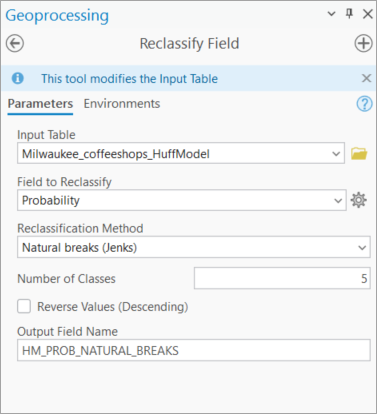The width and height of the screenshot is (377, 414).
Task: Expand the Reclassification Method dropdown
Action: 362,248
